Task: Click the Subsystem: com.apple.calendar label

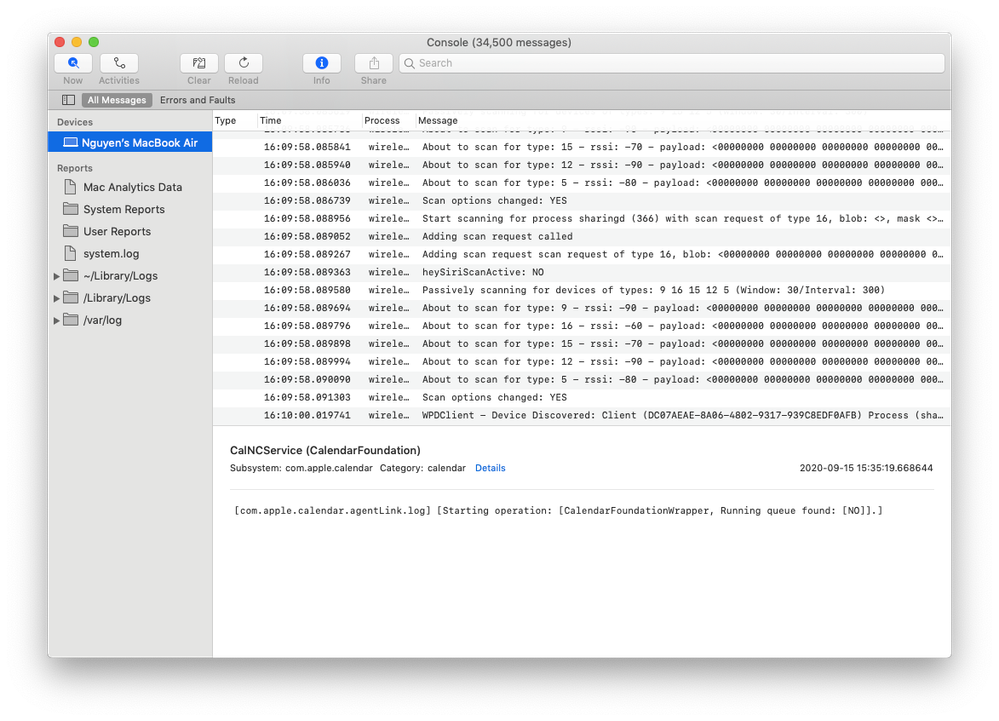Action: 301,468
